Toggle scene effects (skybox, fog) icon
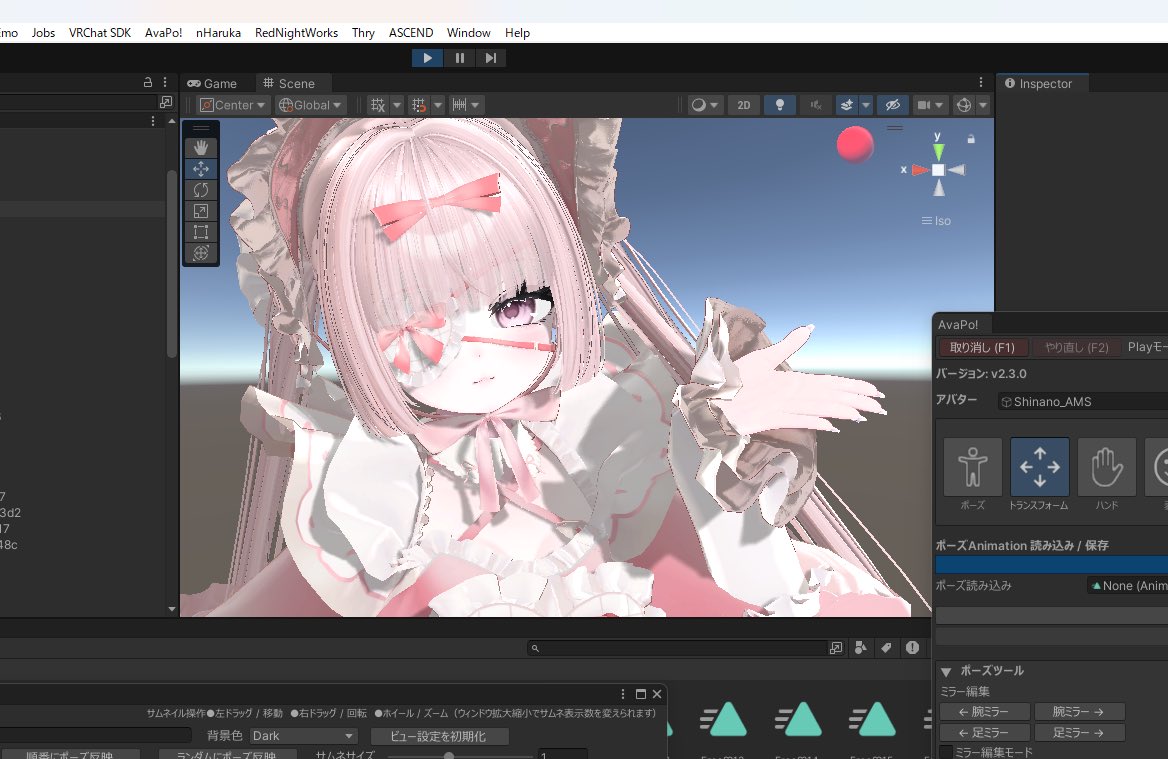The image size is (1168, 759). (x=847, y=105)
